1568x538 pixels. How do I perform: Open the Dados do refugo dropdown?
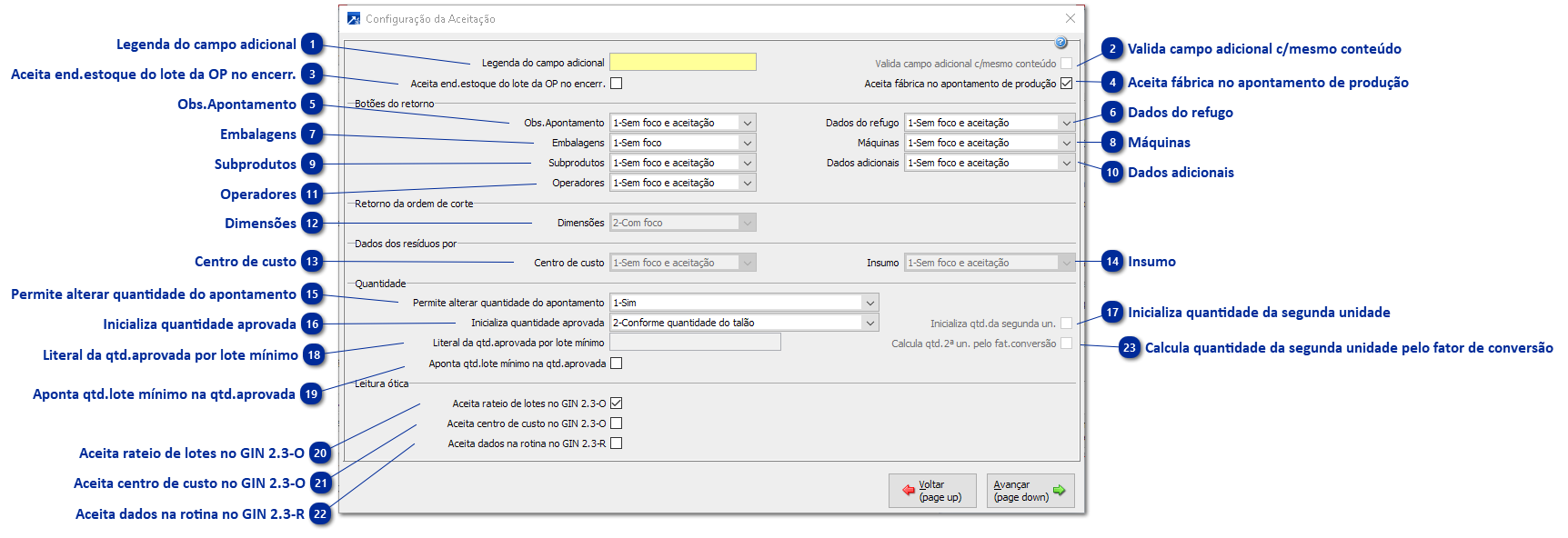coord(990,123)
